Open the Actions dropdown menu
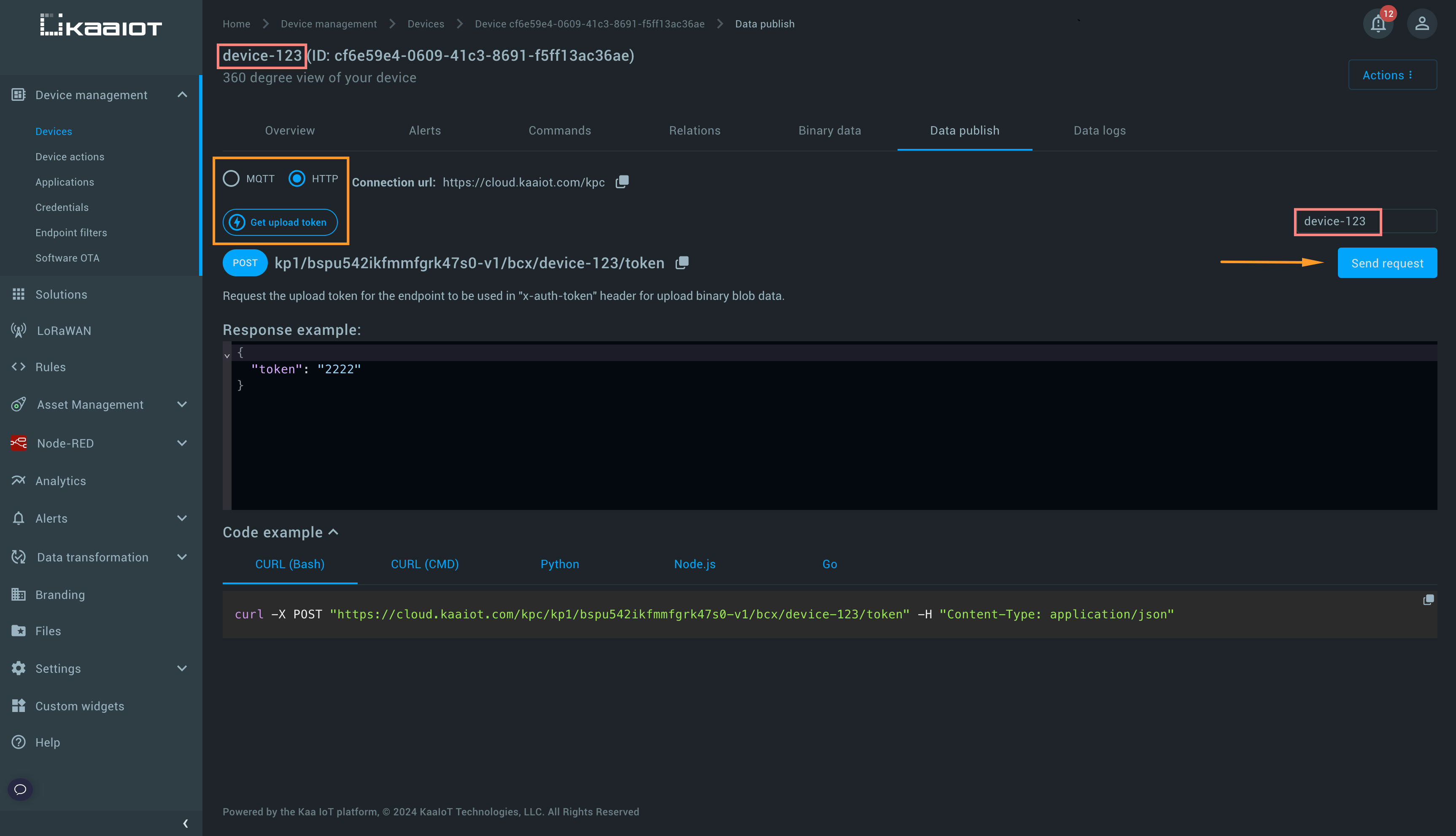 [1392, 75]
